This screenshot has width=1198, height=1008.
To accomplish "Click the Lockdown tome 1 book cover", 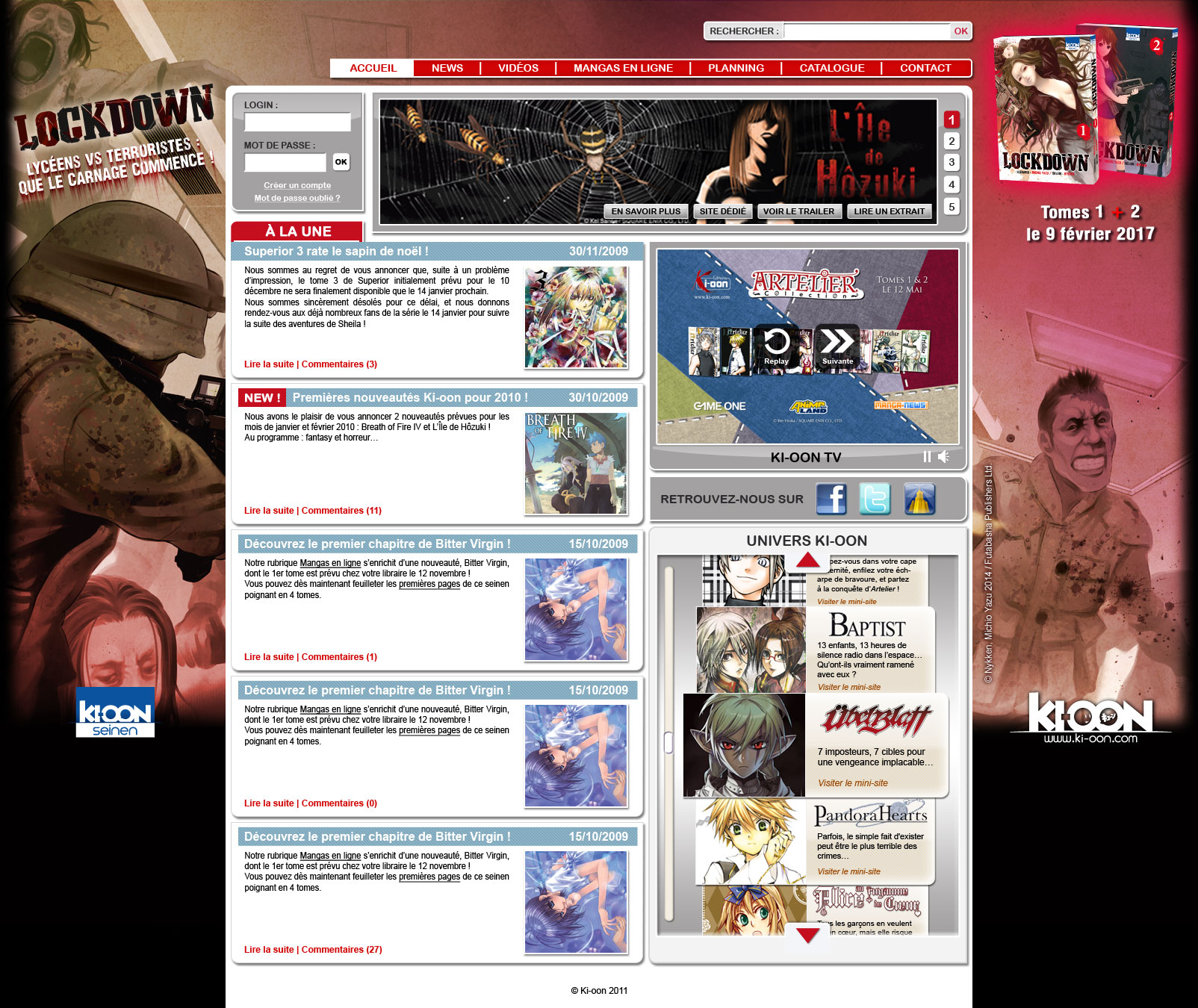I will point(1046,111).
